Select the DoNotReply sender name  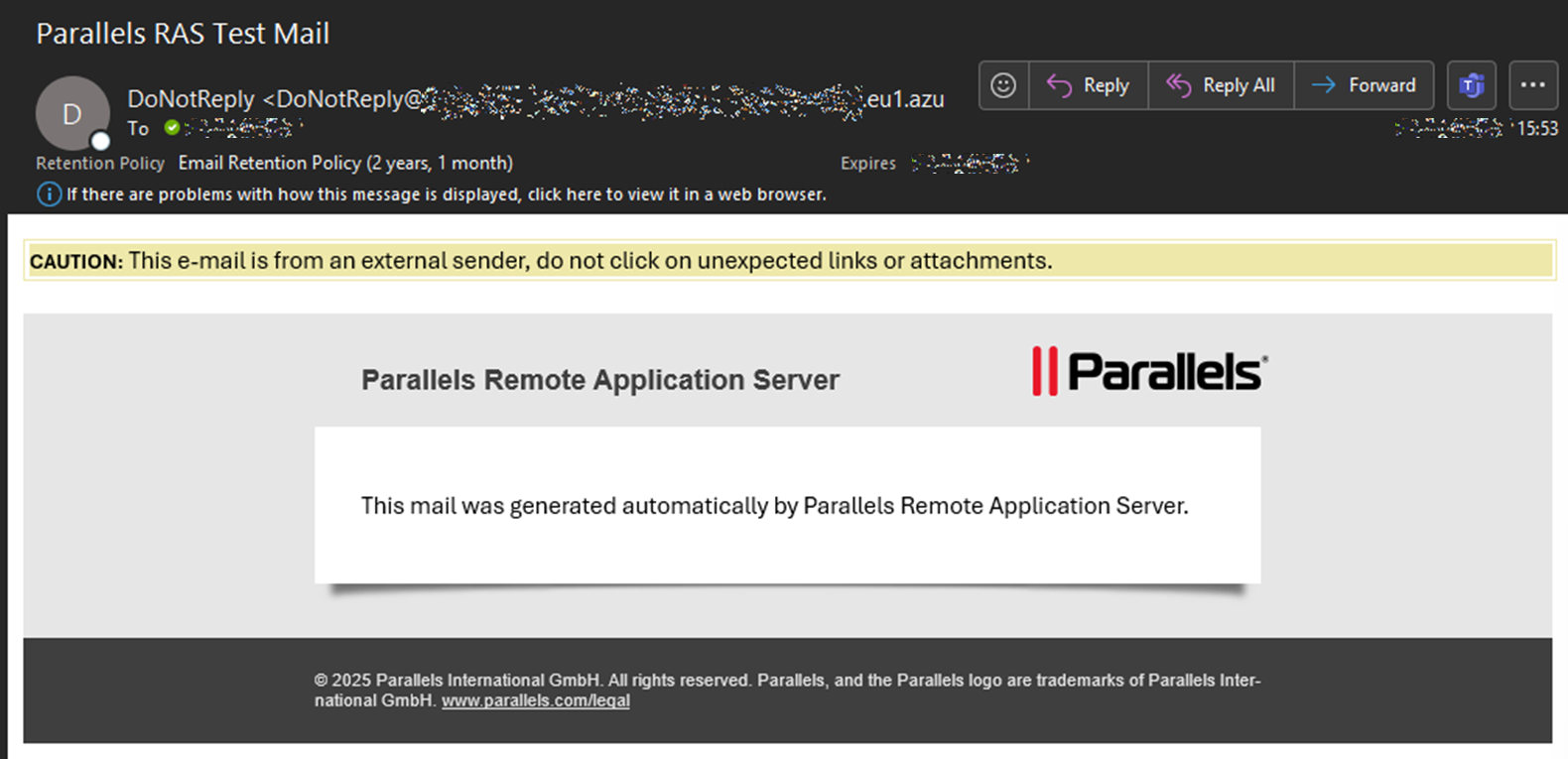tap(191, 99)
